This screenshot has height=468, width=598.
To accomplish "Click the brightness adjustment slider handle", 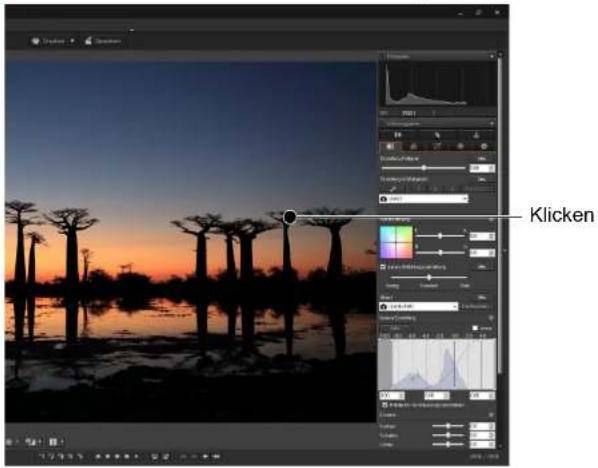I will click(424, 168).
